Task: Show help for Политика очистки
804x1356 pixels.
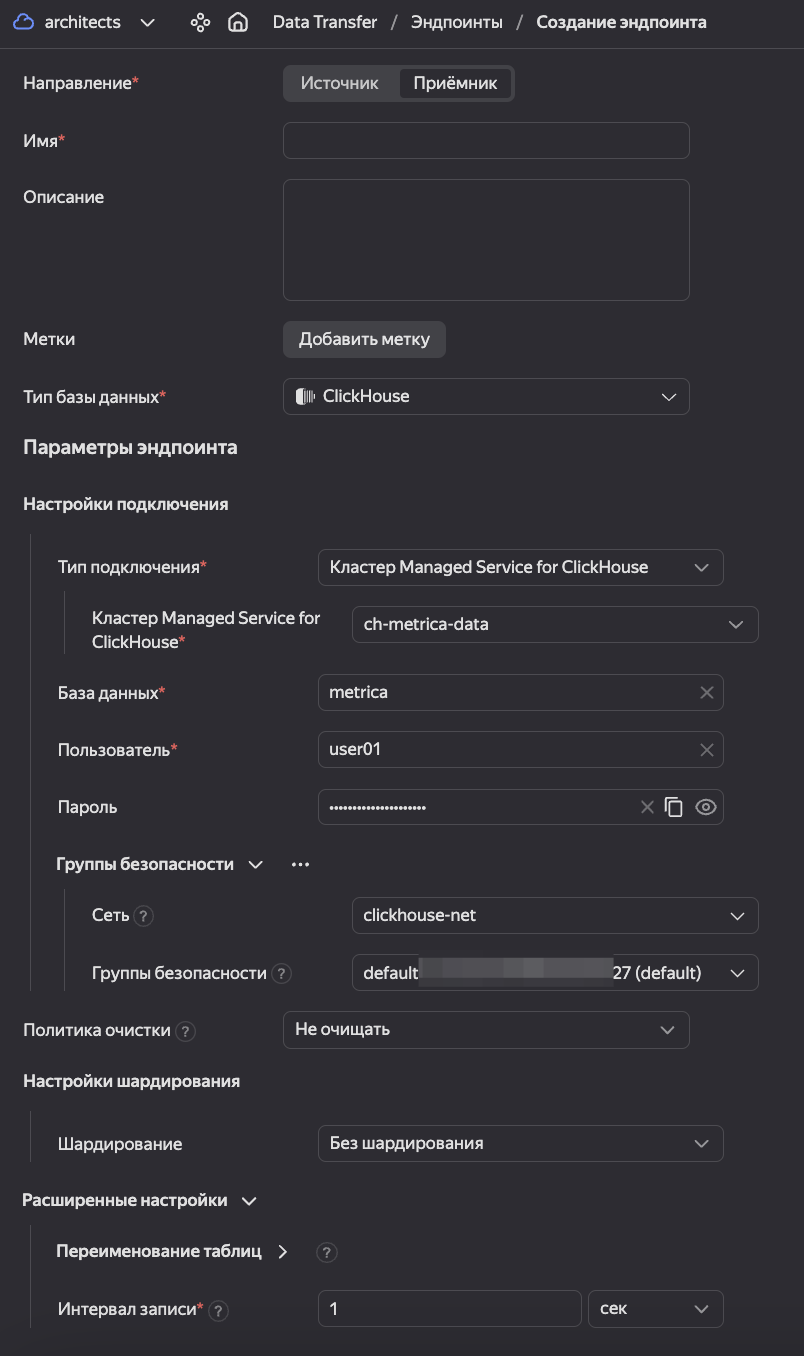Action: click(x=185, y=1030)
